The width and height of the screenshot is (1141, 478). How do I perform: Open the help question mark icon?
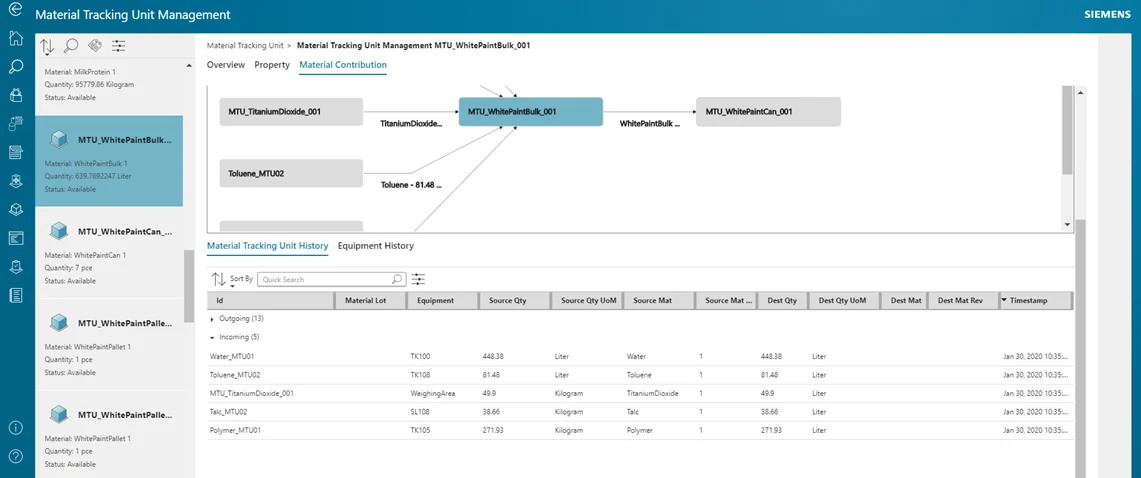(16, 457)
